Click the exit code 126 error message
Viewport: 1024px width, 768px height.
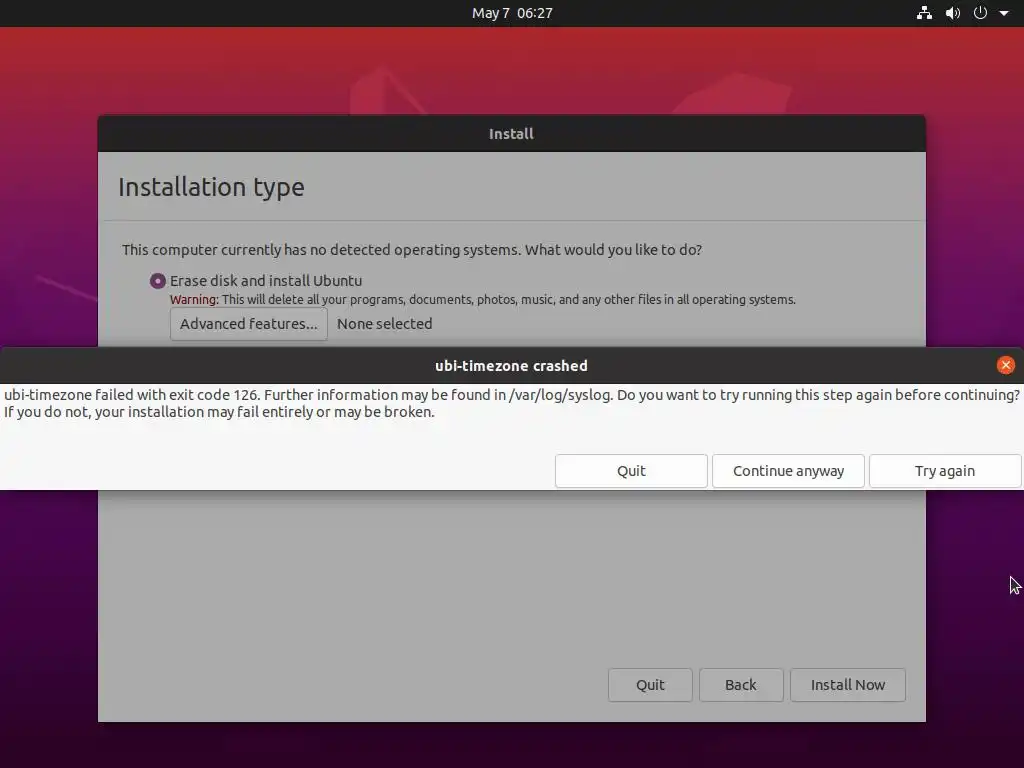(x=511, y=404)
